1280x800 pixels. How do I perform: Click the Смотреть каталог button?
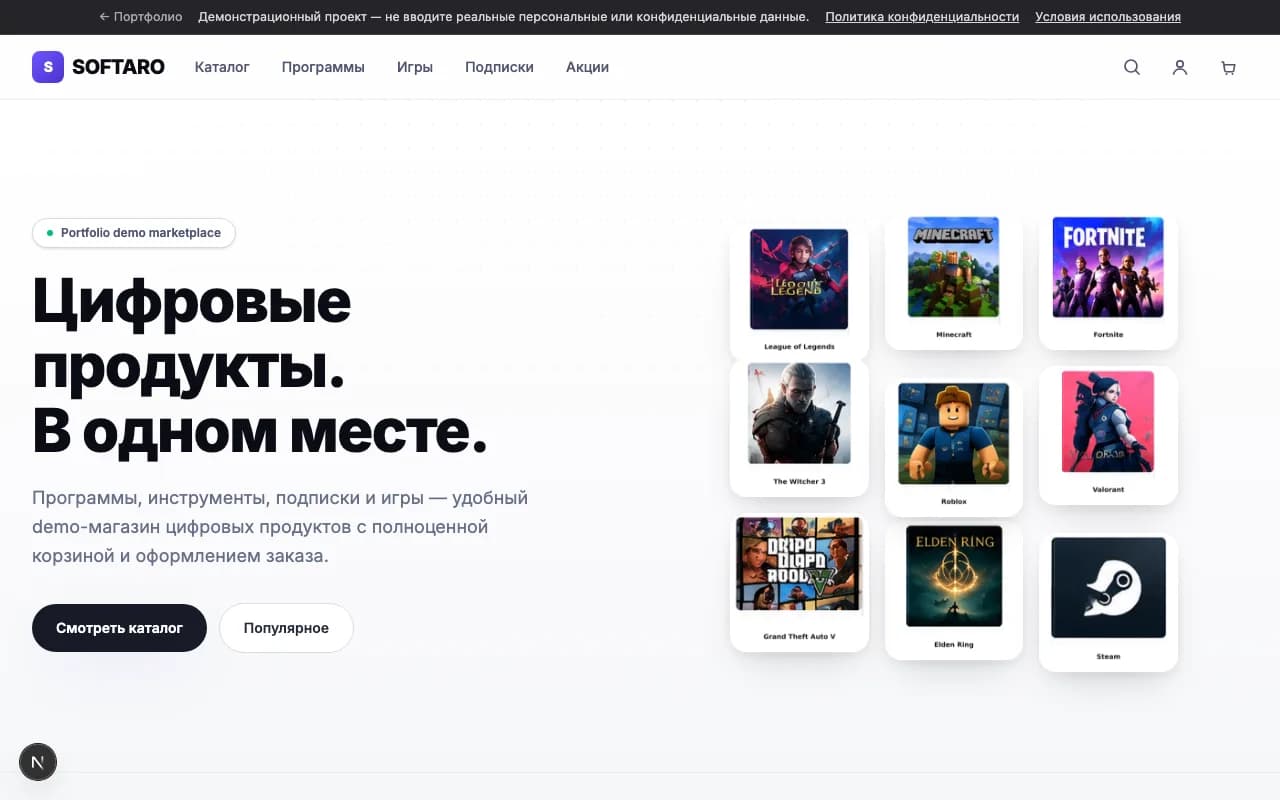click(x=119, y=628)
